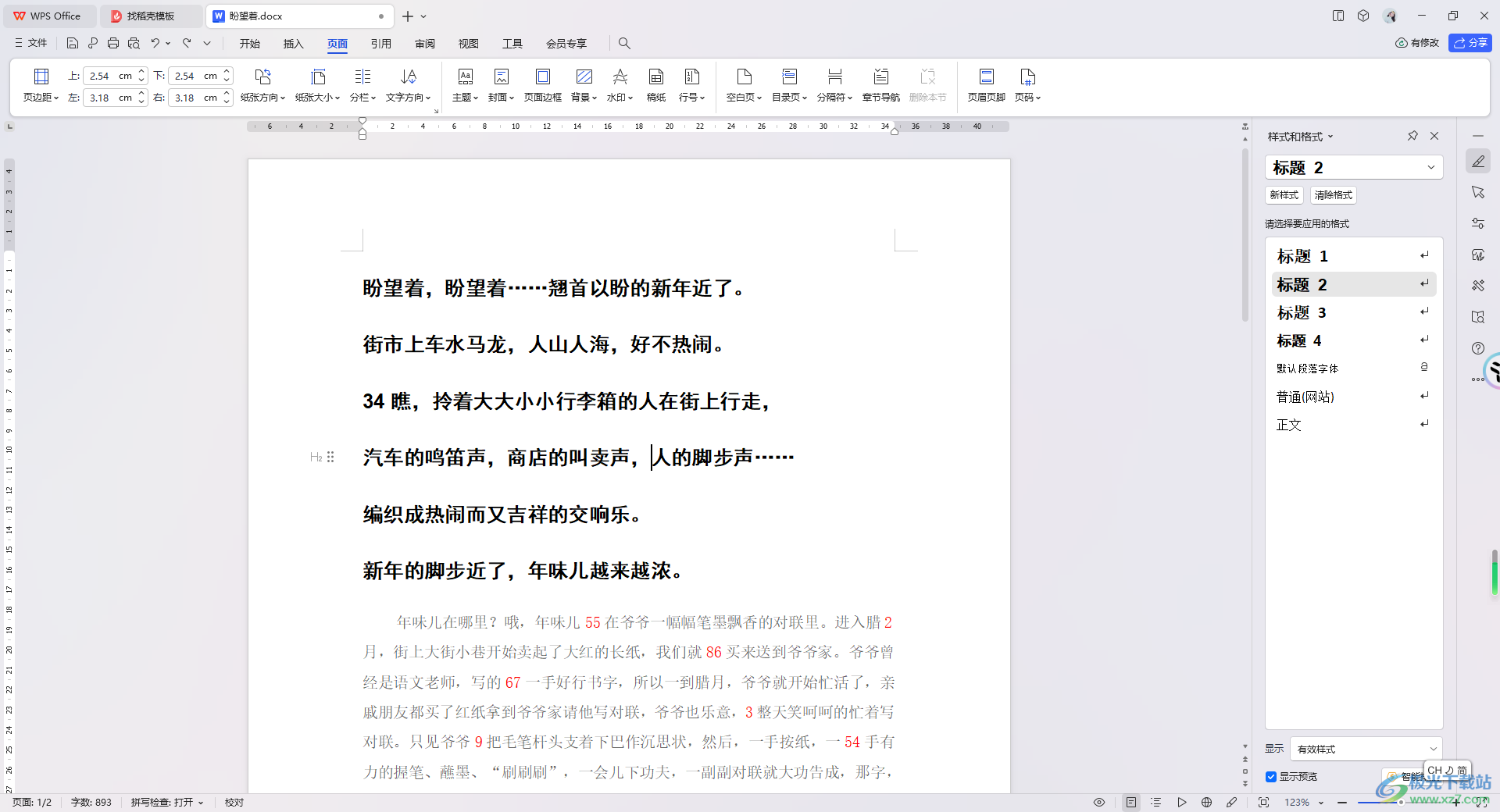Open the 稿纸 manuscript paper tool
This screenshot has width=1500, height=812.
click(656, 85)
